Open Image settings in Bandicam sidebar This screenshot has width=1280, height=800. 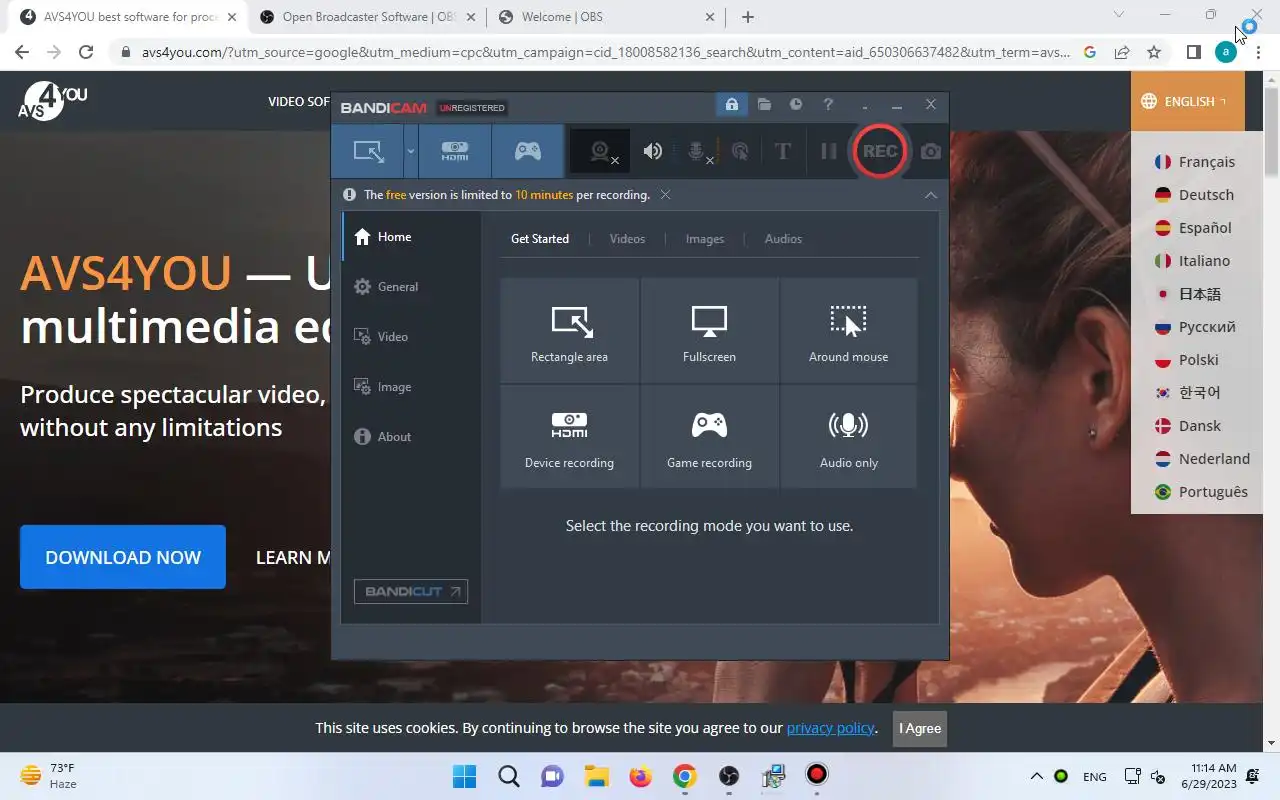click(412, 387)
